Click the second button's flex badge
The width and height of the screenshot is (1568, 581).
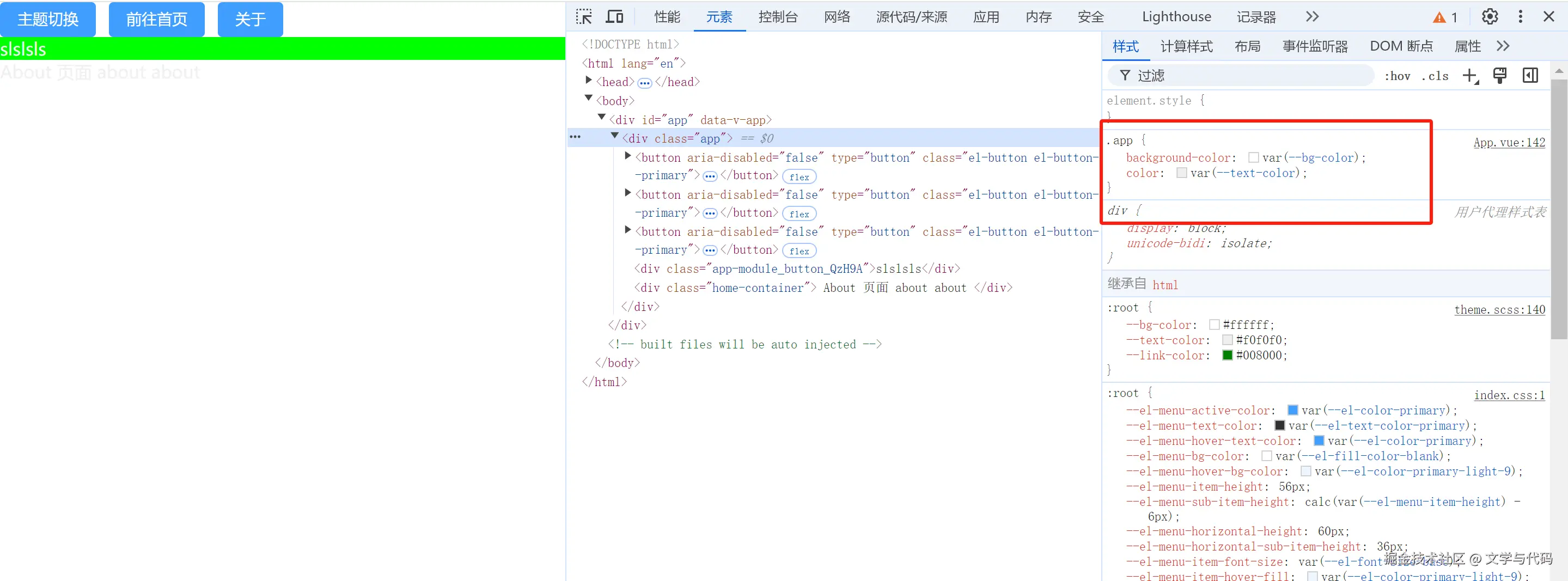[x=799, y=214]
